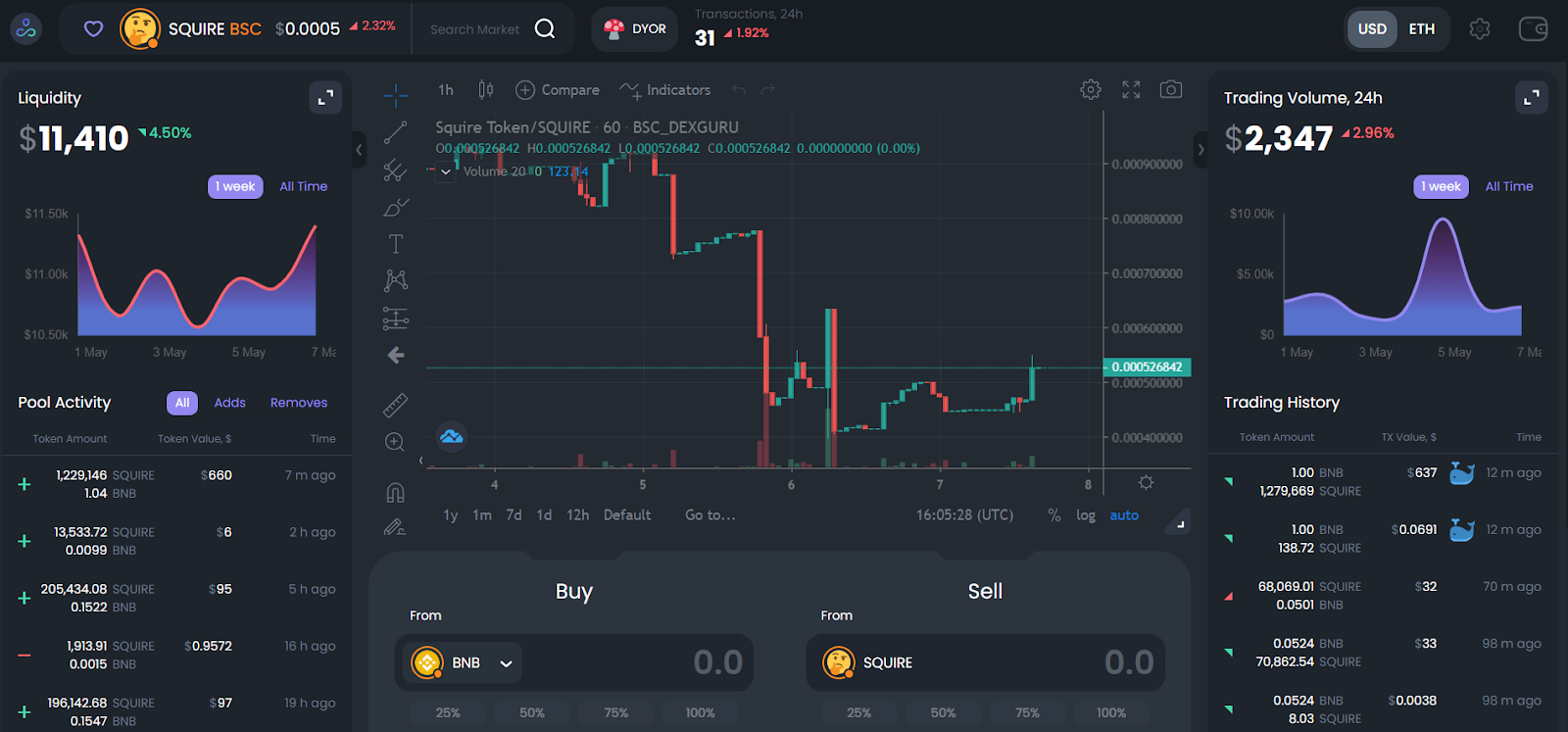Screen dimensions: 1568x732
Task: Toggle auto scale on chart
Action: [x=1124, y=515]
